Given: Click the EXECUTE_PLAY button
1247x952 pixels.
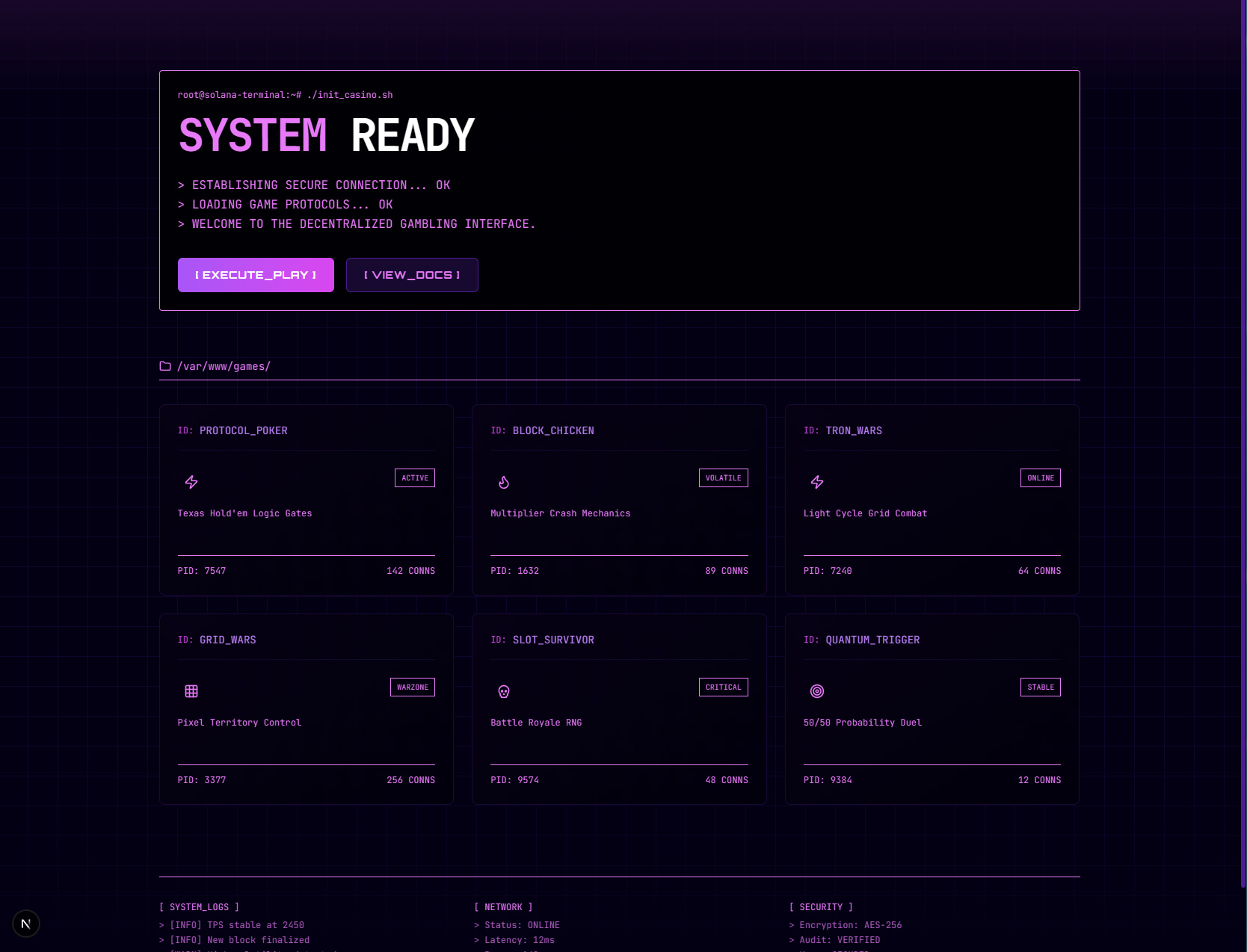Looking at the screenshot, I should tap(256, 275).
